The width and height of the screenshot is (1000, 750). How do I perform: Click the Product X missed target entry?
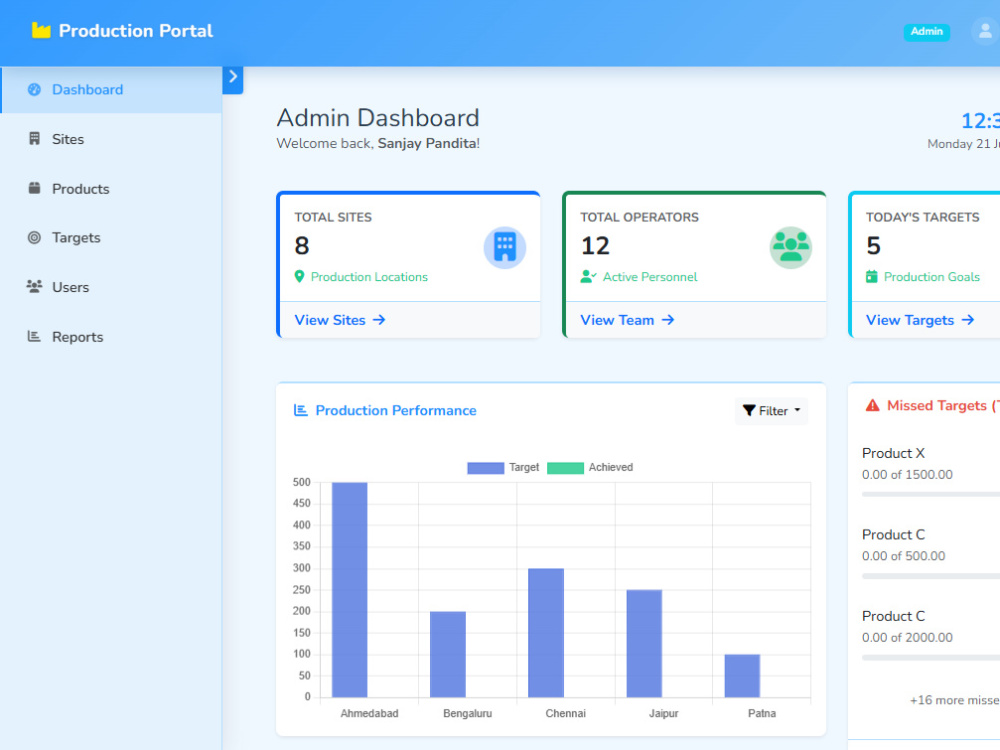pyautogui.click(x=930, y=474)
